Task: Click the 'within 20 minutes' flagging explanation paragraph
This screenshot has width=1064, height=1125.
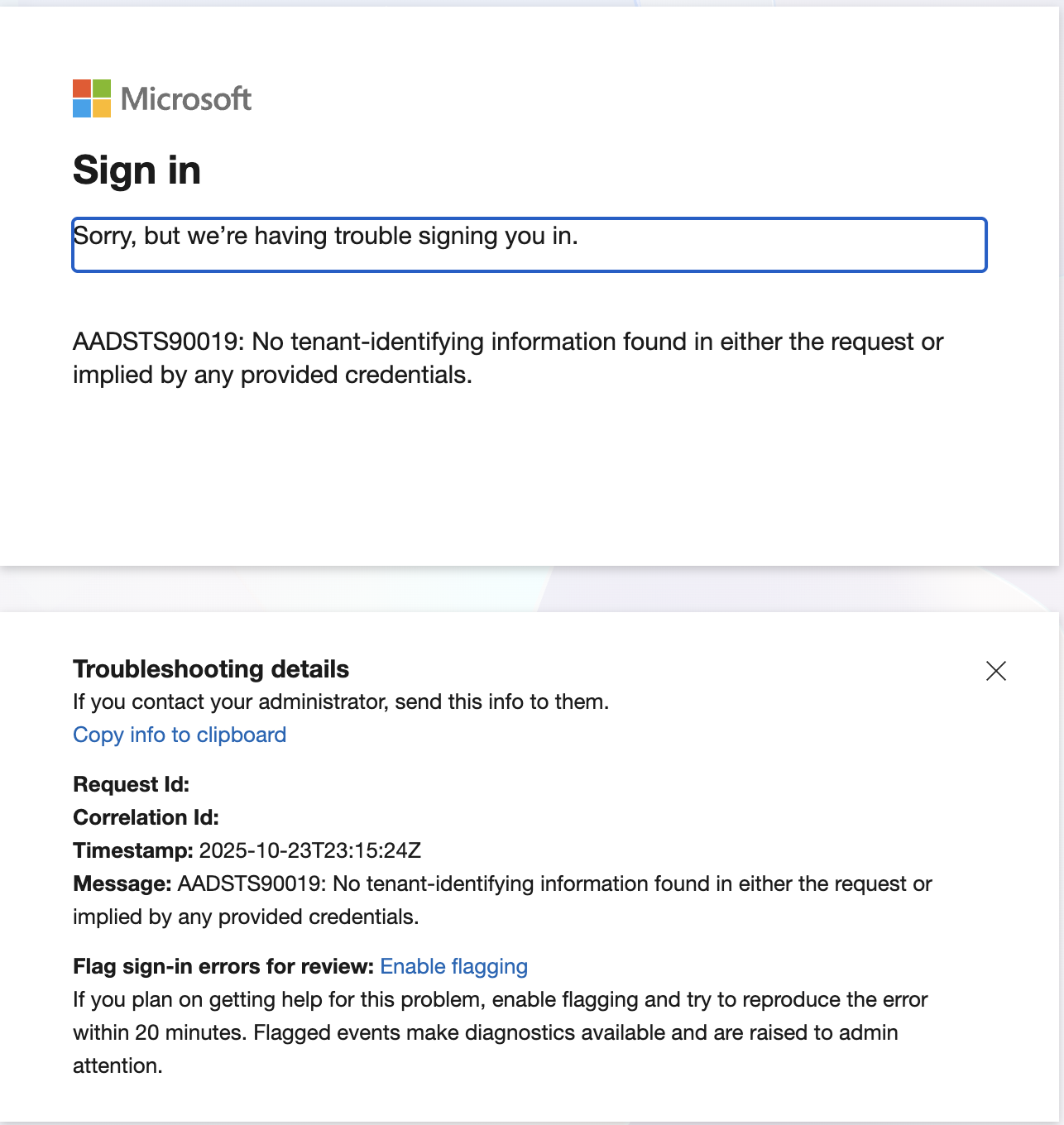Action: point(501,1032)
